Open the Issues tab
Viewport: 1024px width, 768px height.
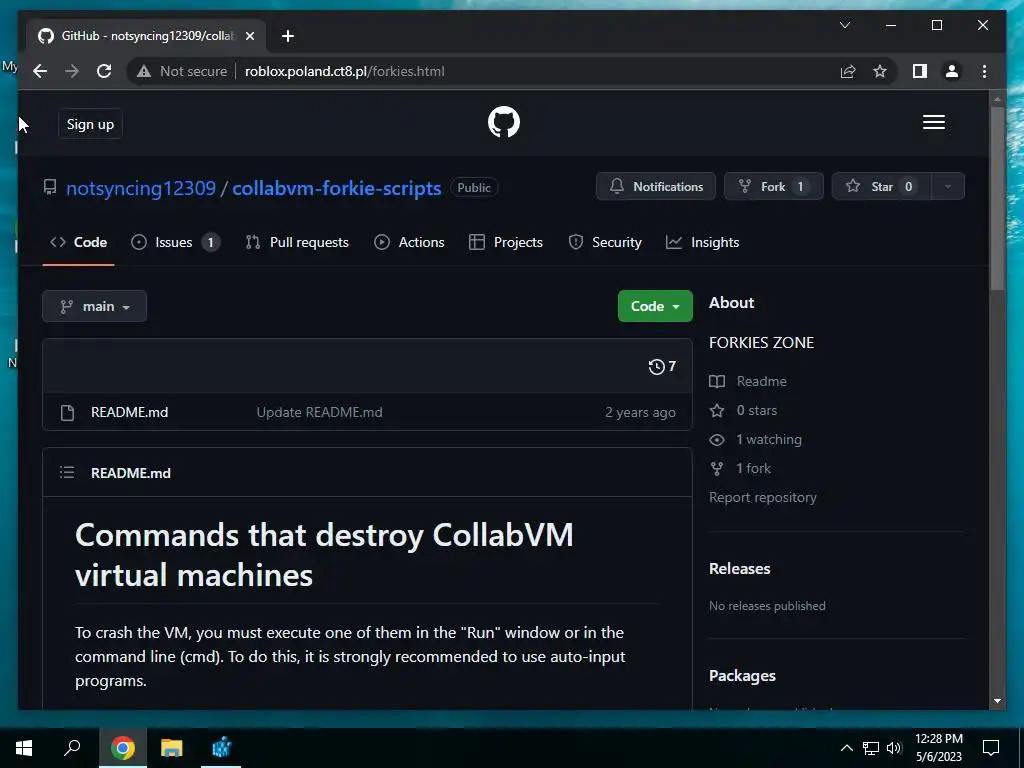click(x=175, y=242)
